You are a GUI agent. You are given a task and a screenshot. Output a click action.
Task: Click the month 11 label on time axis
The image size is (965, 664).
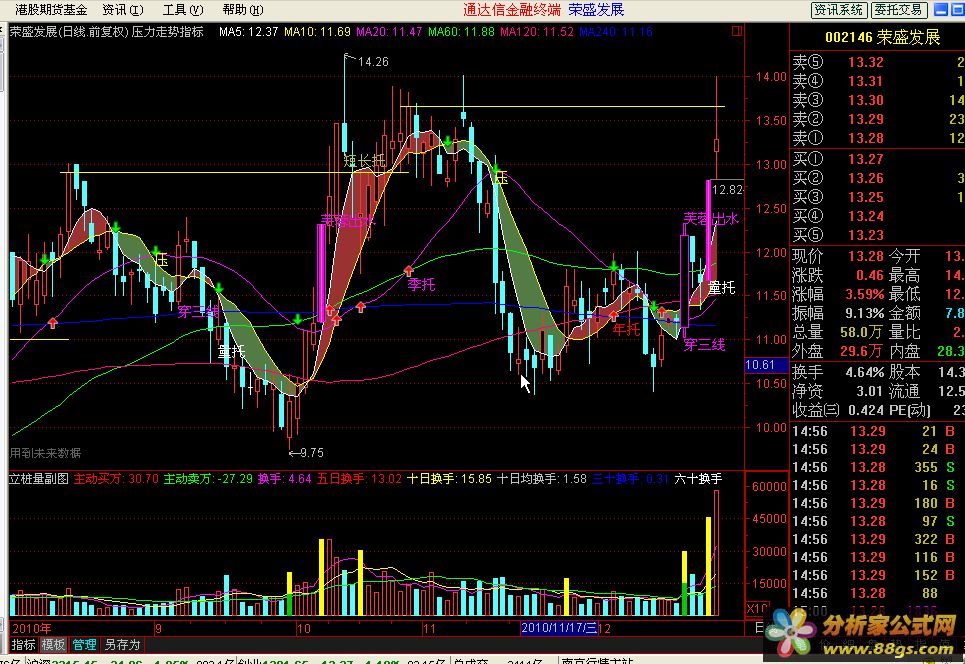coord(429,628)
